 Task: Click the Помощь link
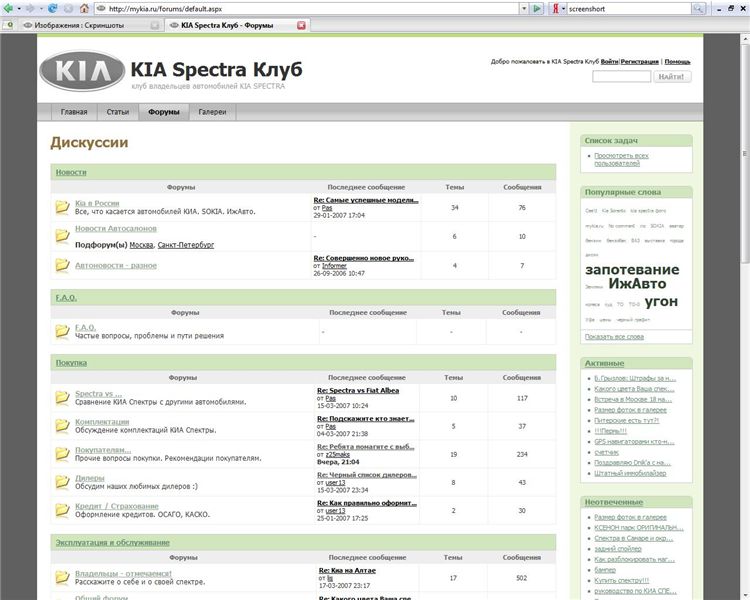coord(677,62)
